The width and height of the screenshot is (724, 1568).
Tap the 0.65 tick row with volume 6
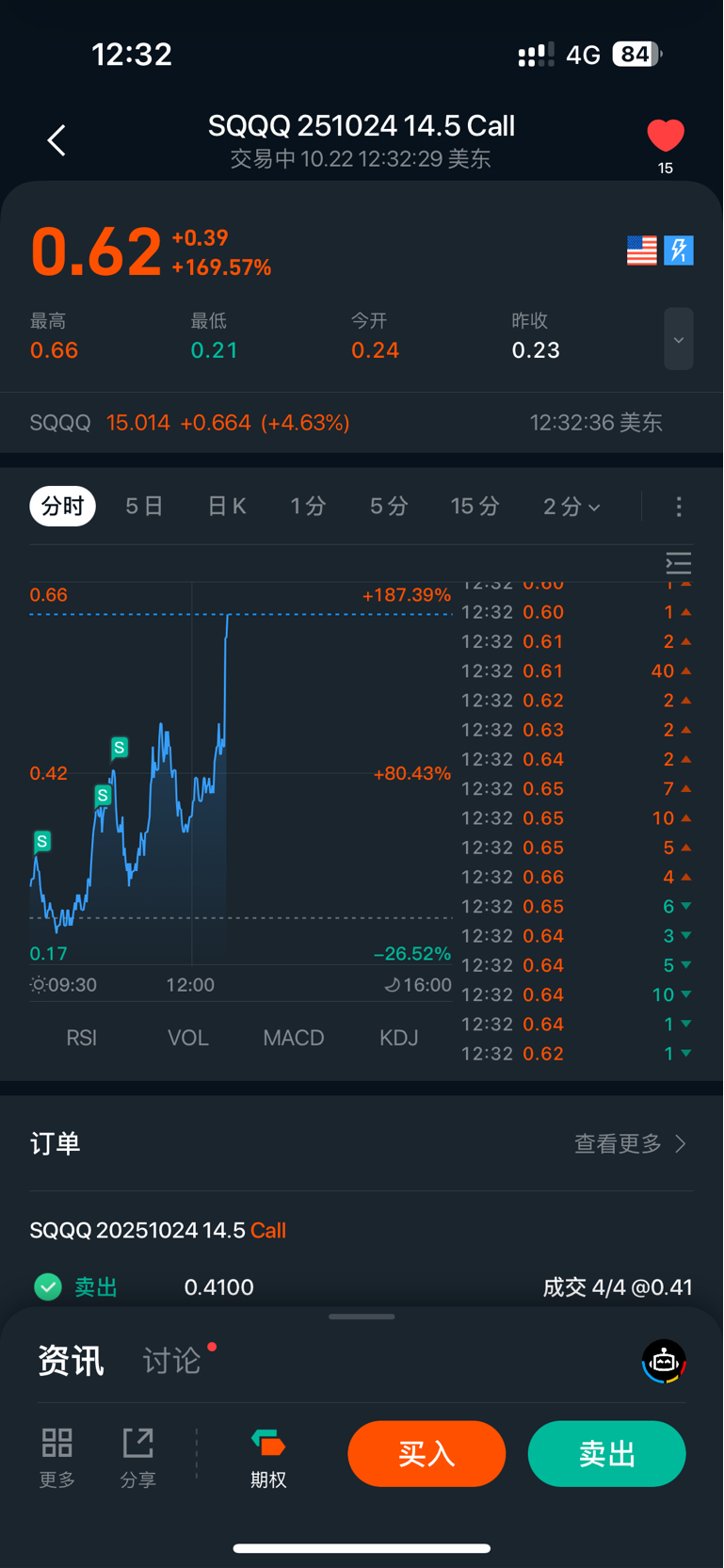(577, 907)
